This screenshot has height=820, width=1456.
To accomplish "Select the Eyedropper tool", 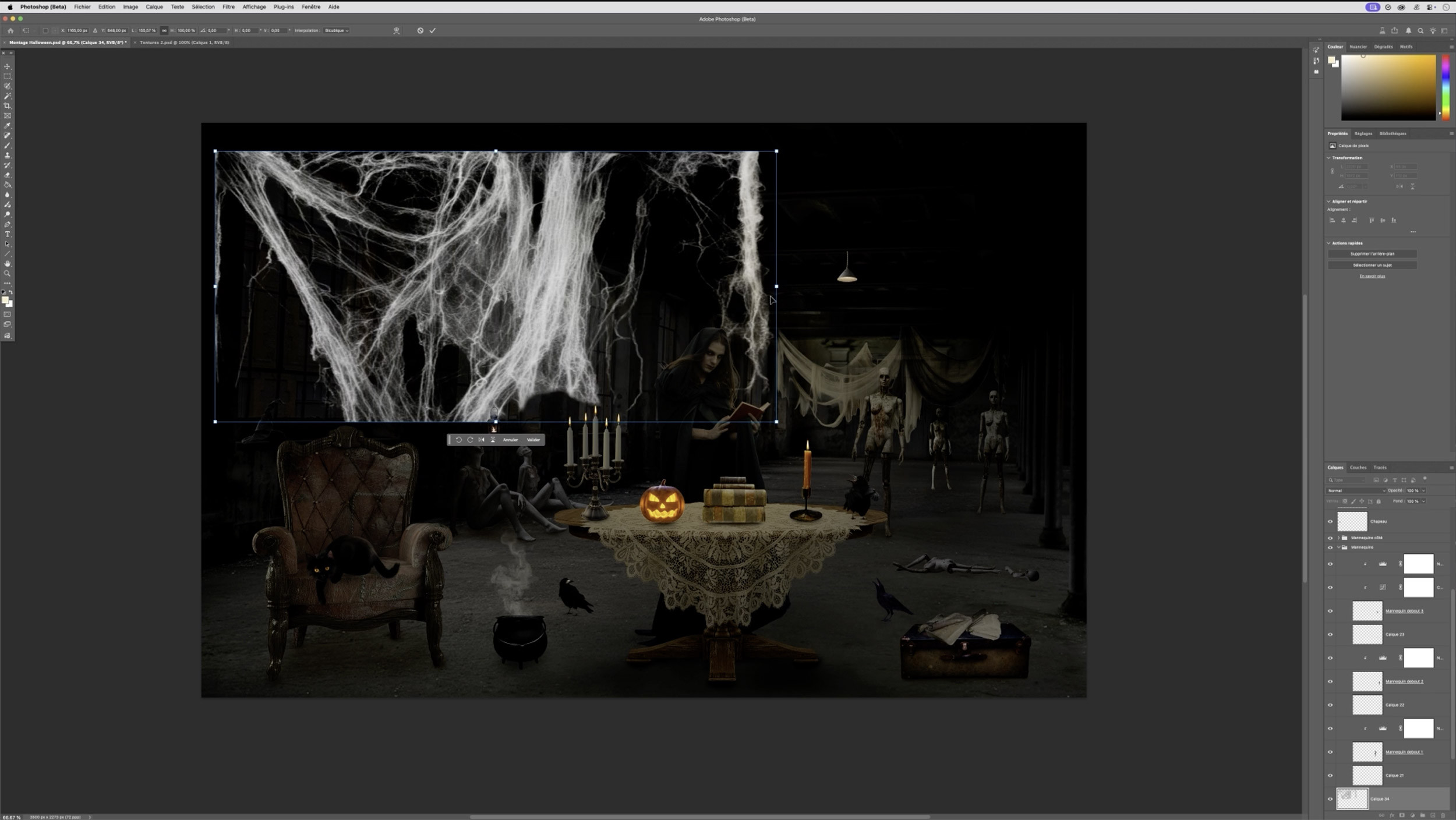I will coord(8,126).
